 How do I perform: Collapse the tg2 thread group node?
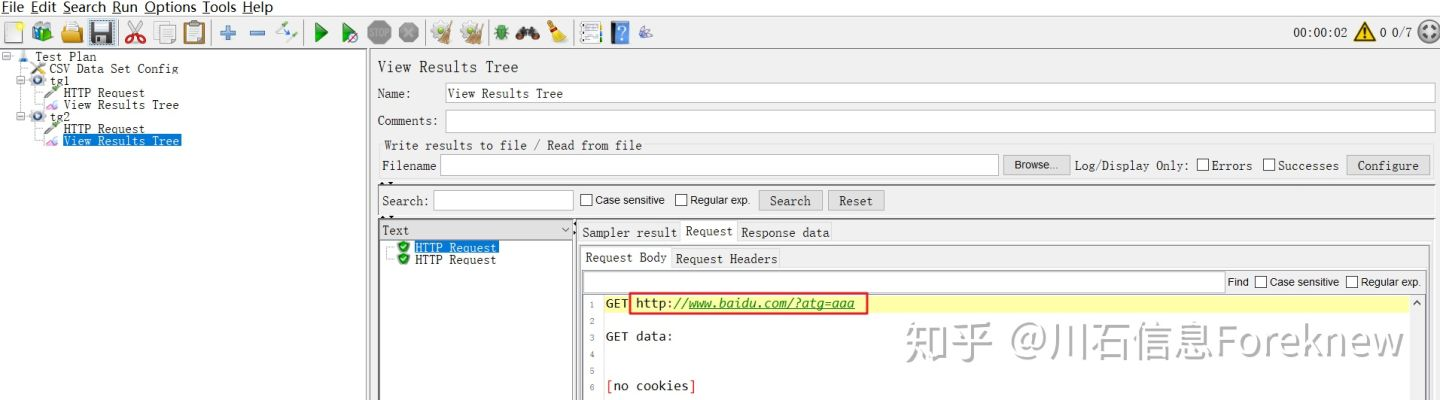tap(20, 116)
